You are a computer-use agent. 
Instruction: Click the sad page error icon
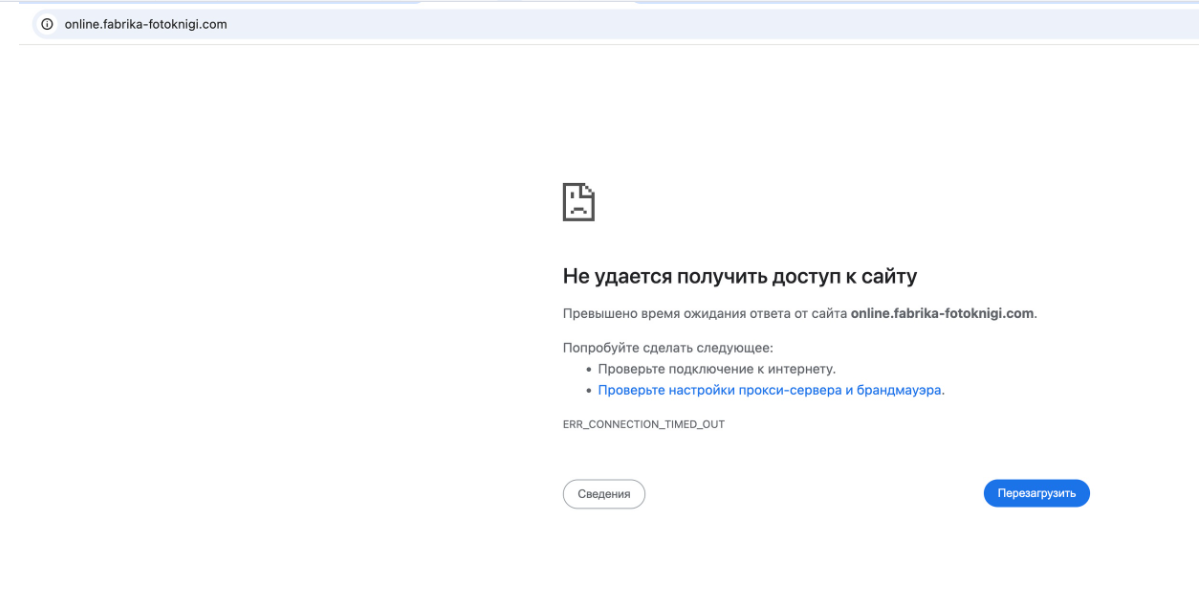click(x=579, y=202)
